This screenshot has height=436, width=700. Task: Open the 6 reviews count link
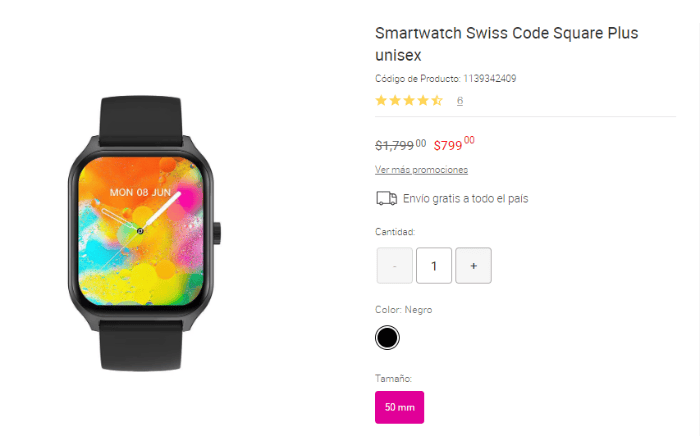point(460,101)
